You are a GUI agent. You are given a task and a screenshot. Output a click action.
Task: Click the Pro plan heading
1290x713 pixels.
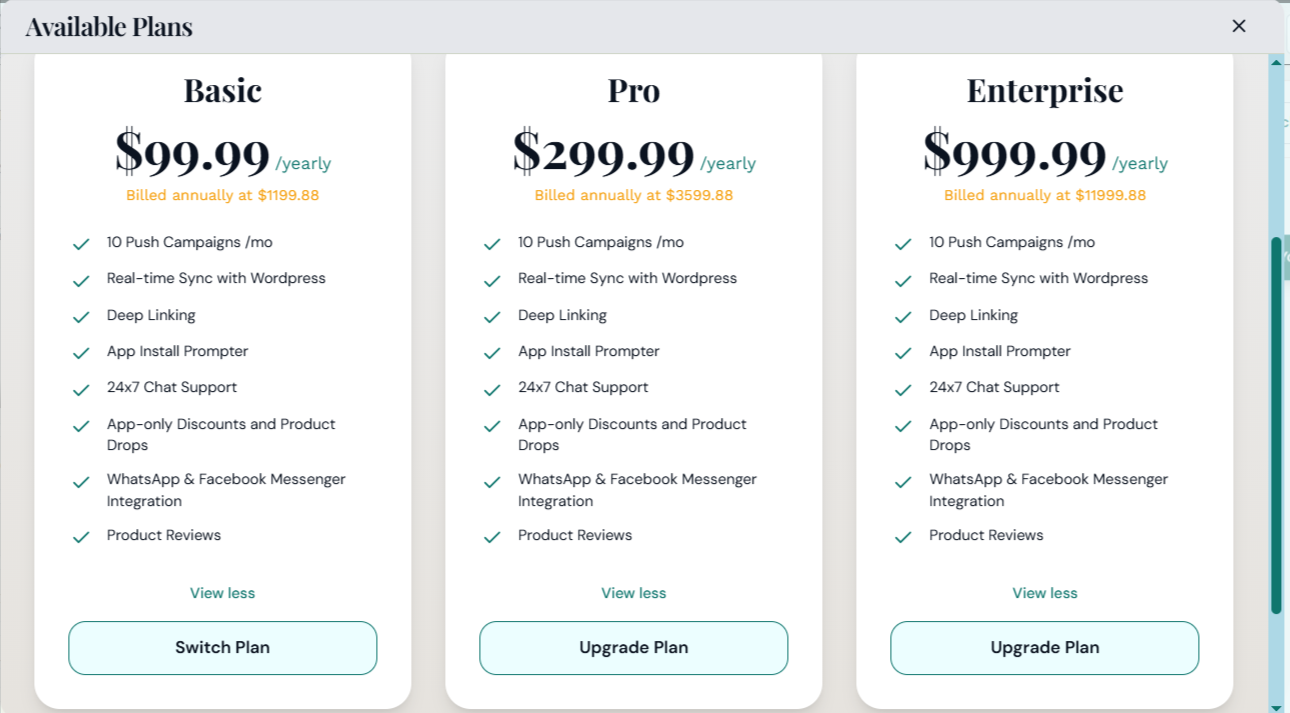633,91
